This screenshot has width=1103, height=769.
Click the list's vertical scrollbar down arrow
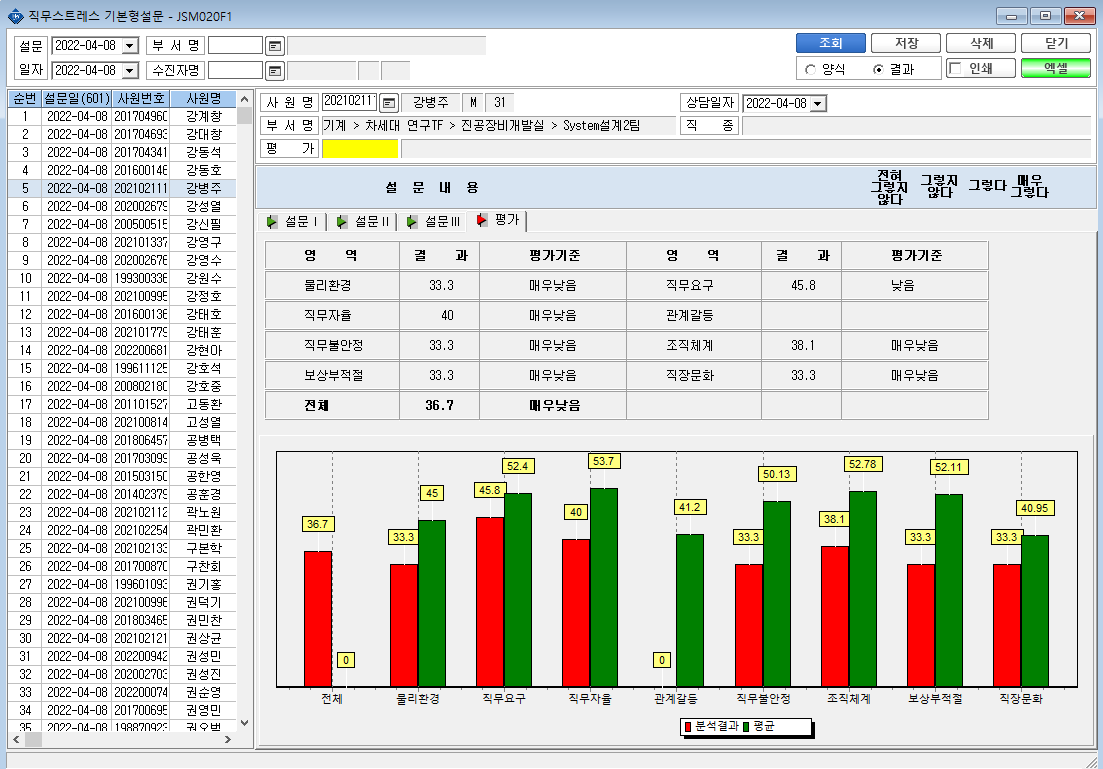click(244, 723)
